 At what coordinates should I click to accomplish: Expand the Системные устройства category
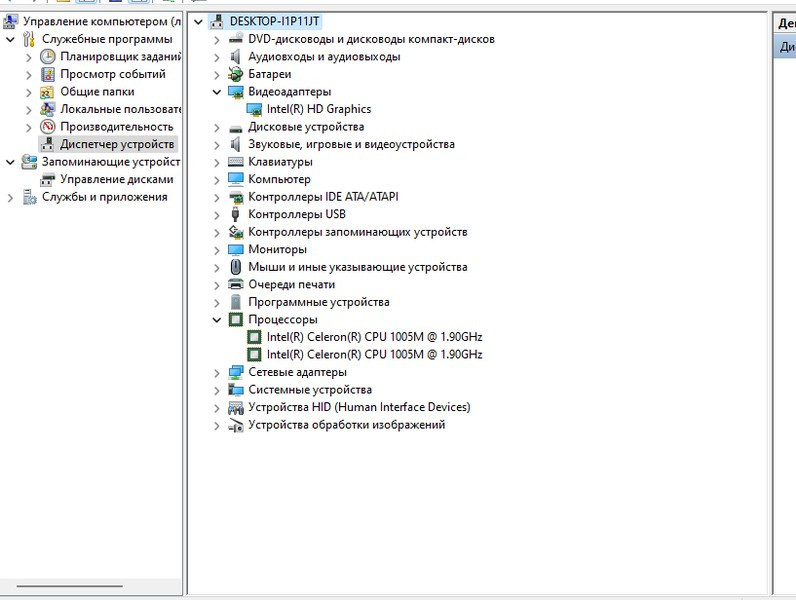[x=217, y=390]
